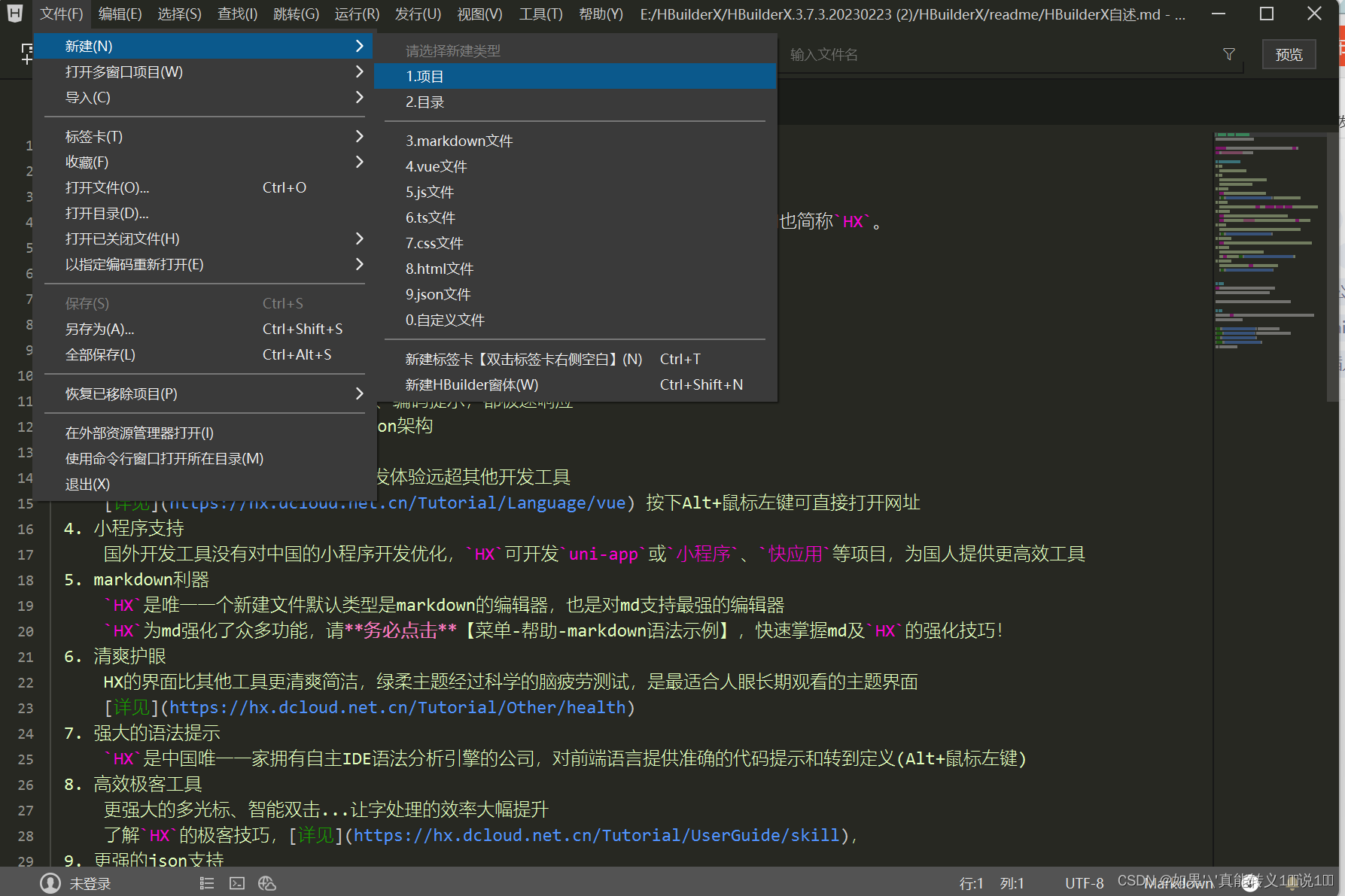Expand 以指定编码重新打开(E) submenu

[359, 264]
